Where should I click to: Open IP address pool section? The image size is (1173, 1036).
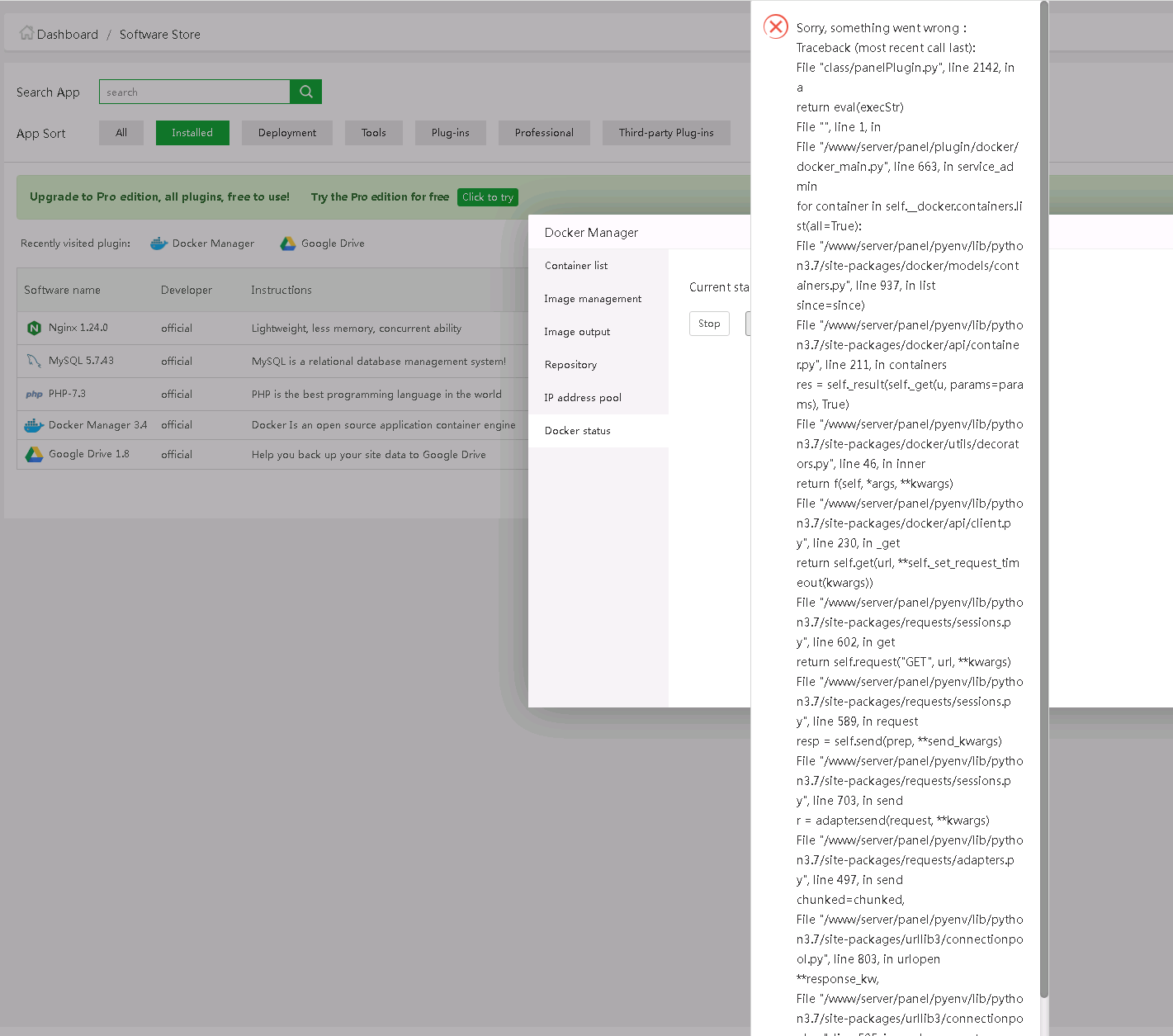pos(598,398)
